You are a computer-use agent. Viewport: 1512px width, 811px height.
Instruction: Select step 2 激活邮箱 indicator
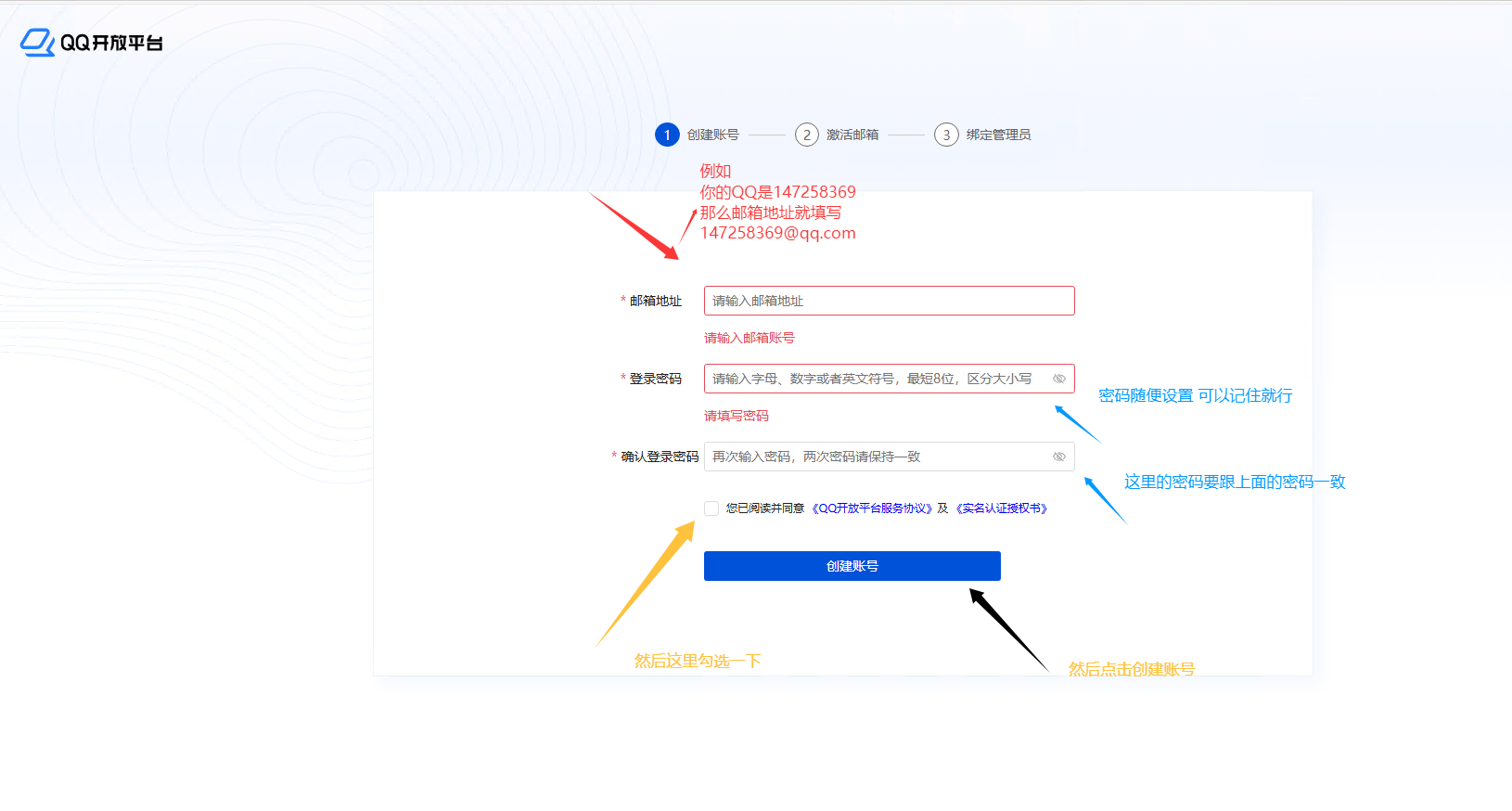point(837,135)
